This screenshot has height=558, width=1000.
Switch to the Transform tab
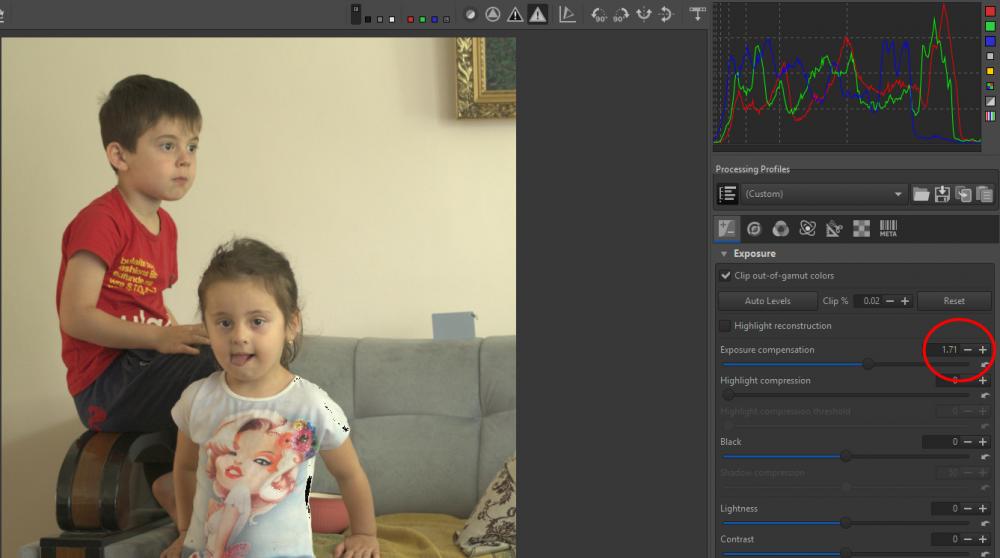click(834, 228)
